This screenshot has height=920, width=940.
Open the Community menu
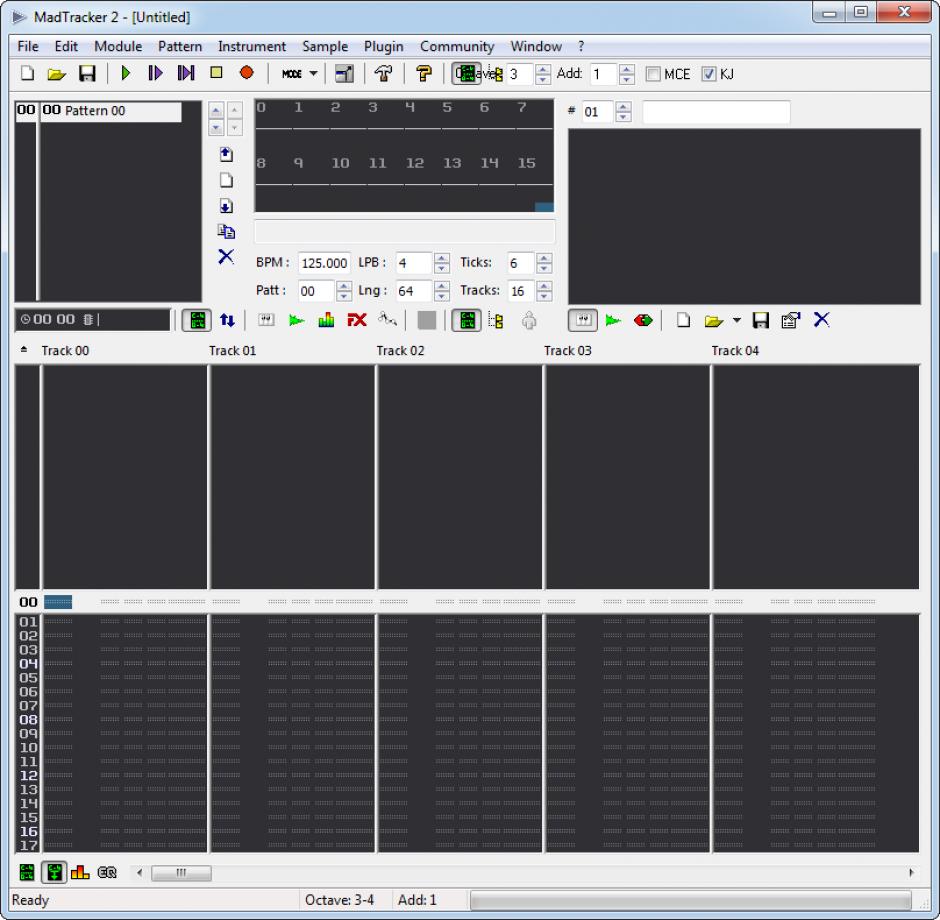457,46
